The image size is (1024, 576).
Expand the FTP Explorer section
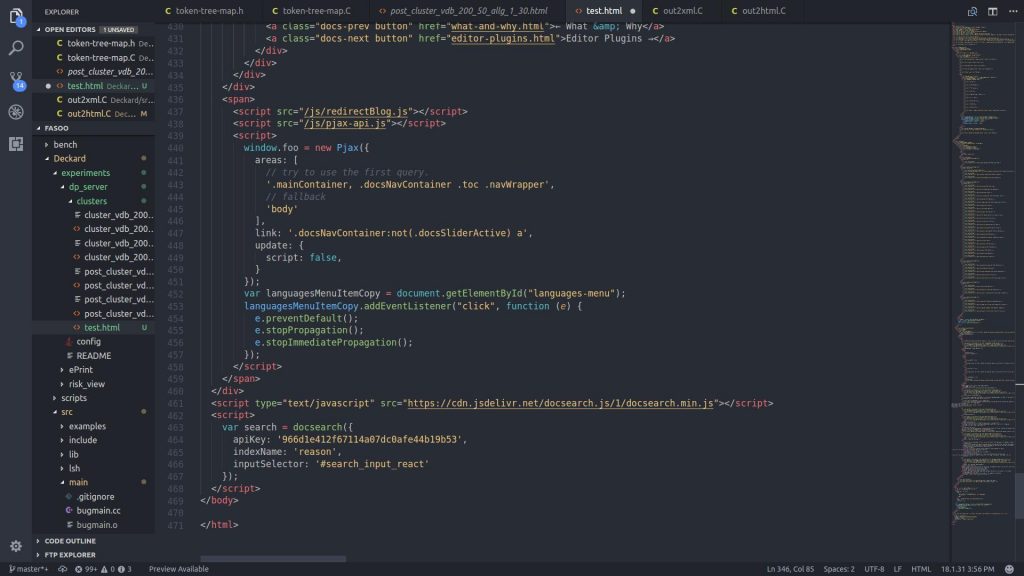39,555
